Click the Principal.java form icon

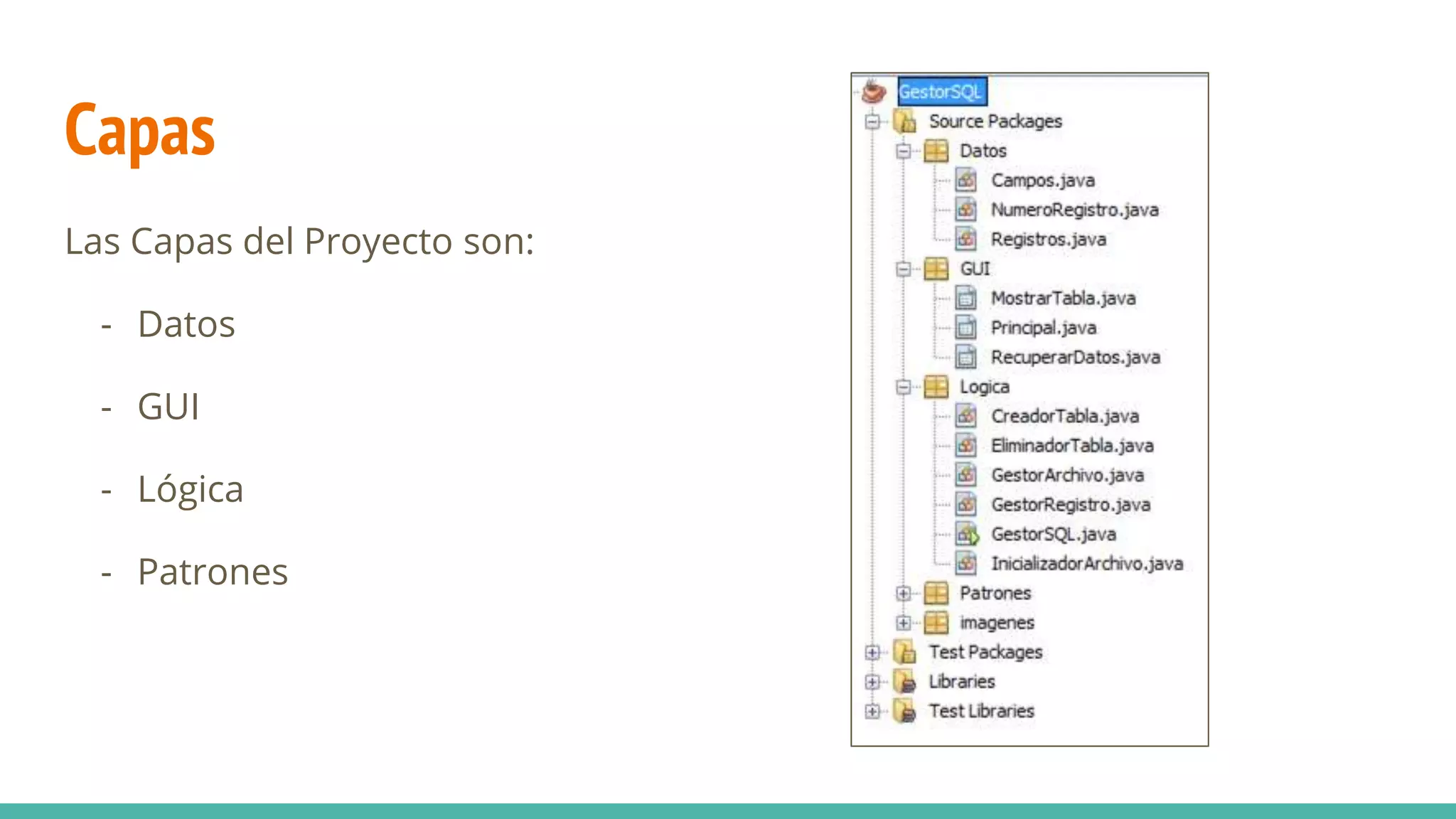(x=966, y=328)
